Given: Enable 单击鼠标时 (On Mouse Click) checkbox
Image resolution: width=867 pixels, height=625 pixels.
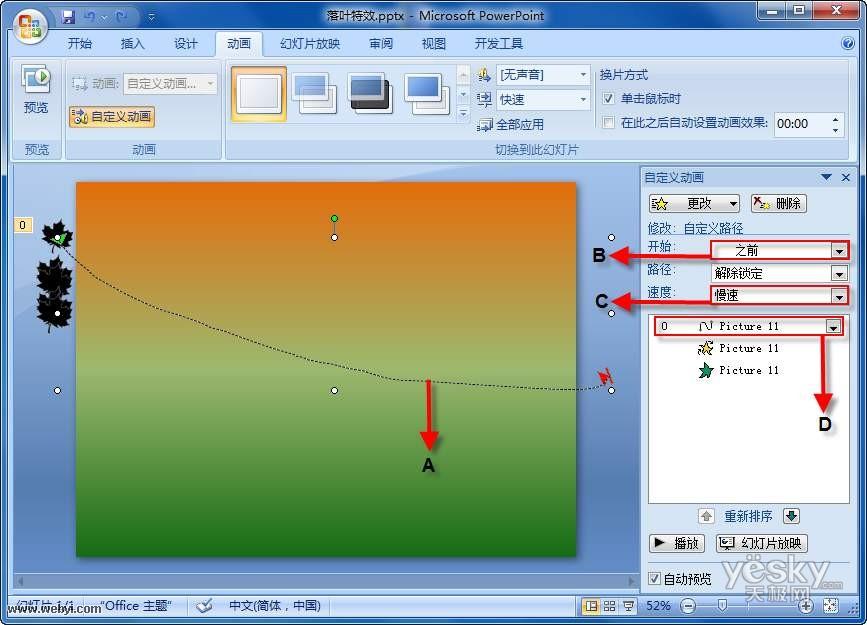Looking at the screenshot, I should tap(609, 98).
